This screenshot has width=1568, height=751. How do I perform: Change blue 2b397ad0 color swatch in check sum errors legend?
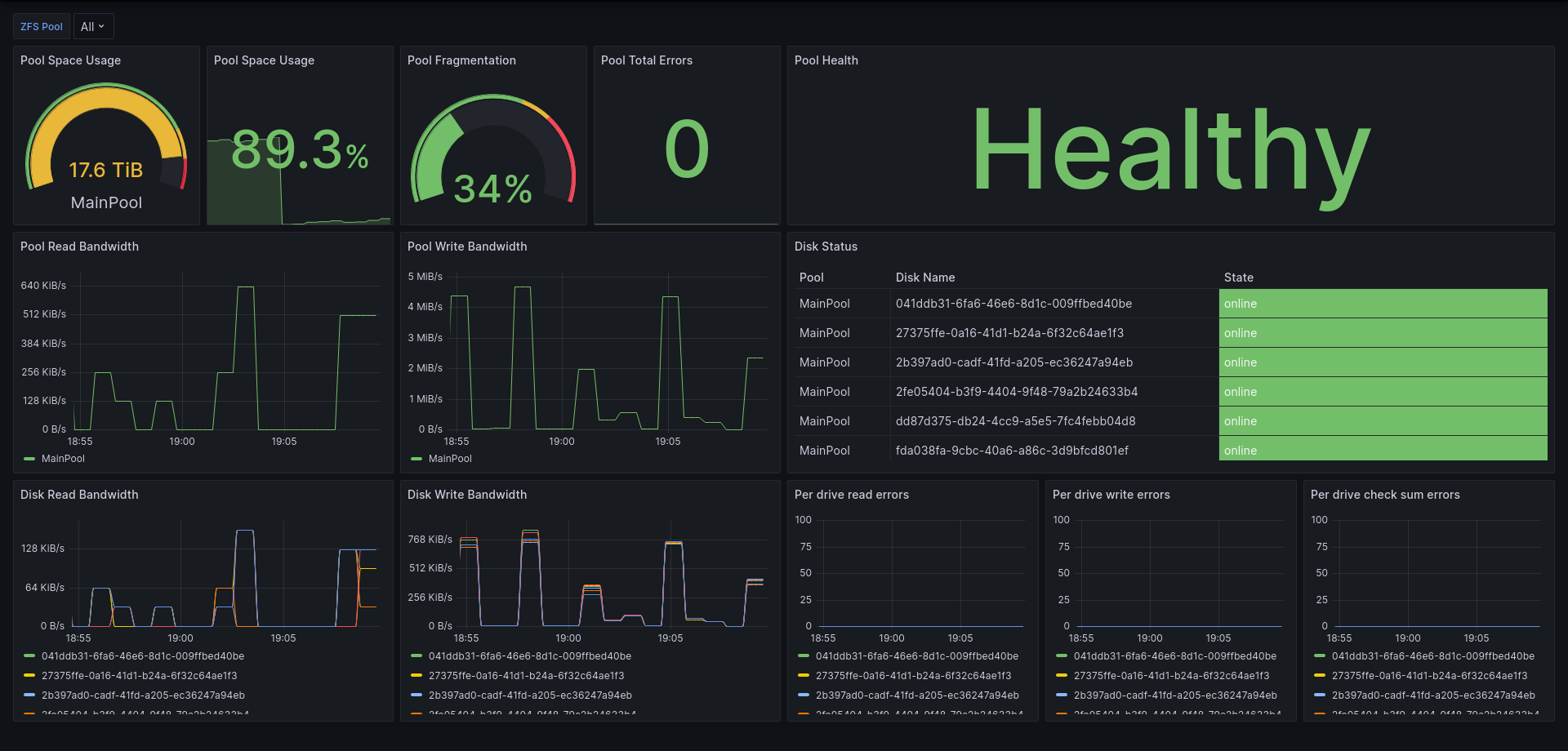click(x=1320, y=695)
